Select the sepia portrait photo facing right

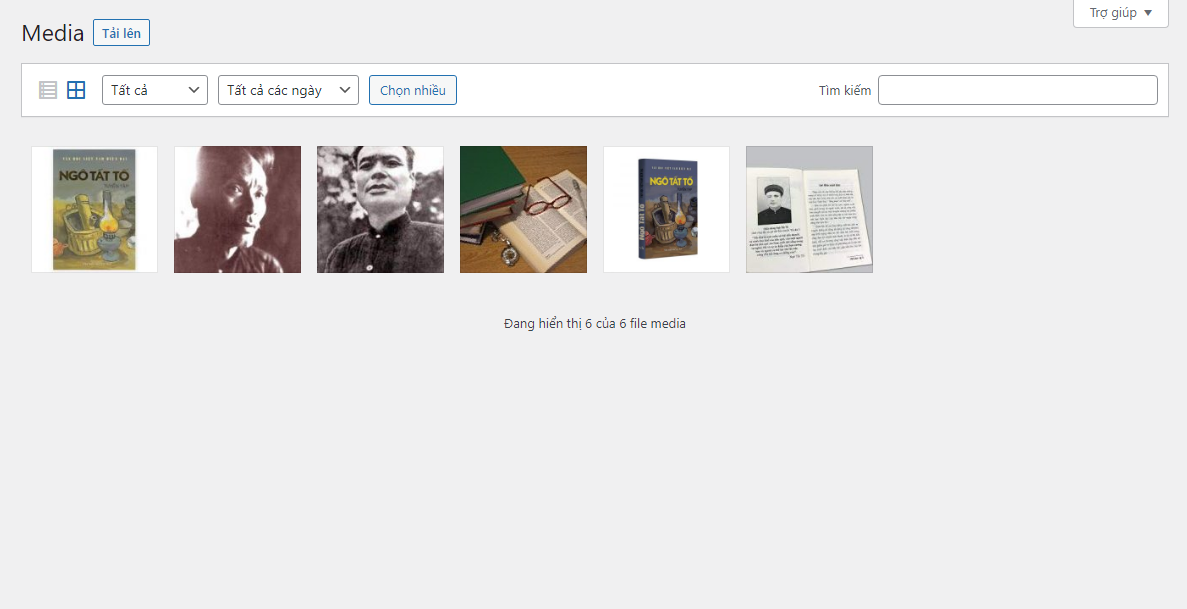click(x=237, y=209)
